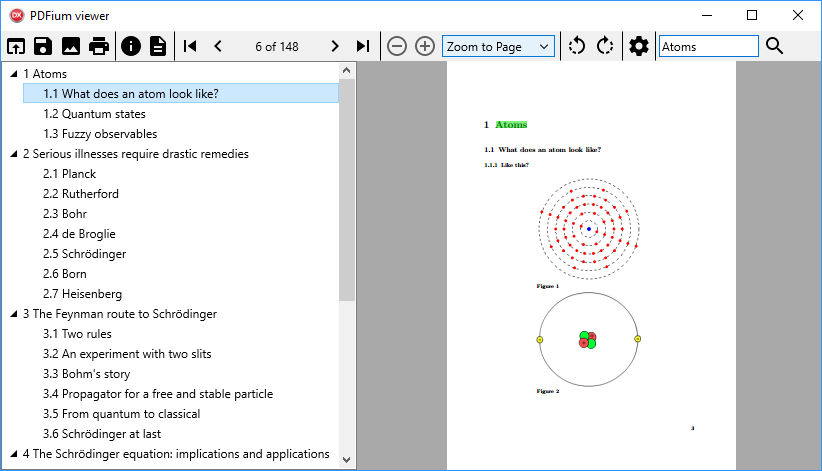Click the page's 1.1 section heading text

(543, 149)
